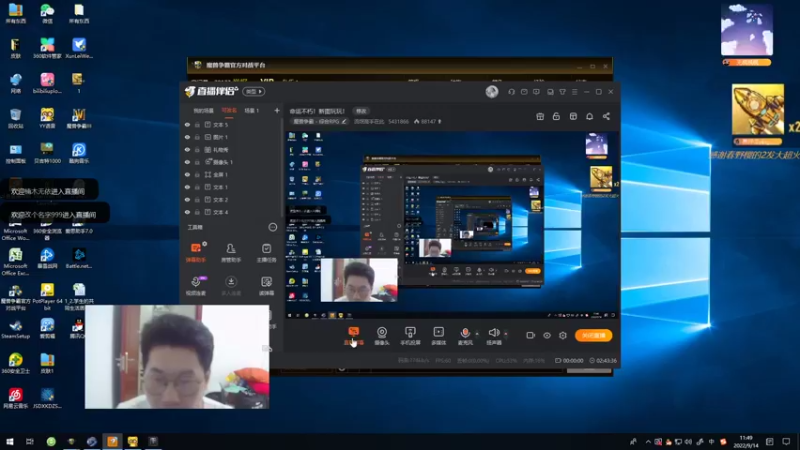The image size is (800, 450).
Task: Expand the mode pill next to the logo
Action: [254, 91]
